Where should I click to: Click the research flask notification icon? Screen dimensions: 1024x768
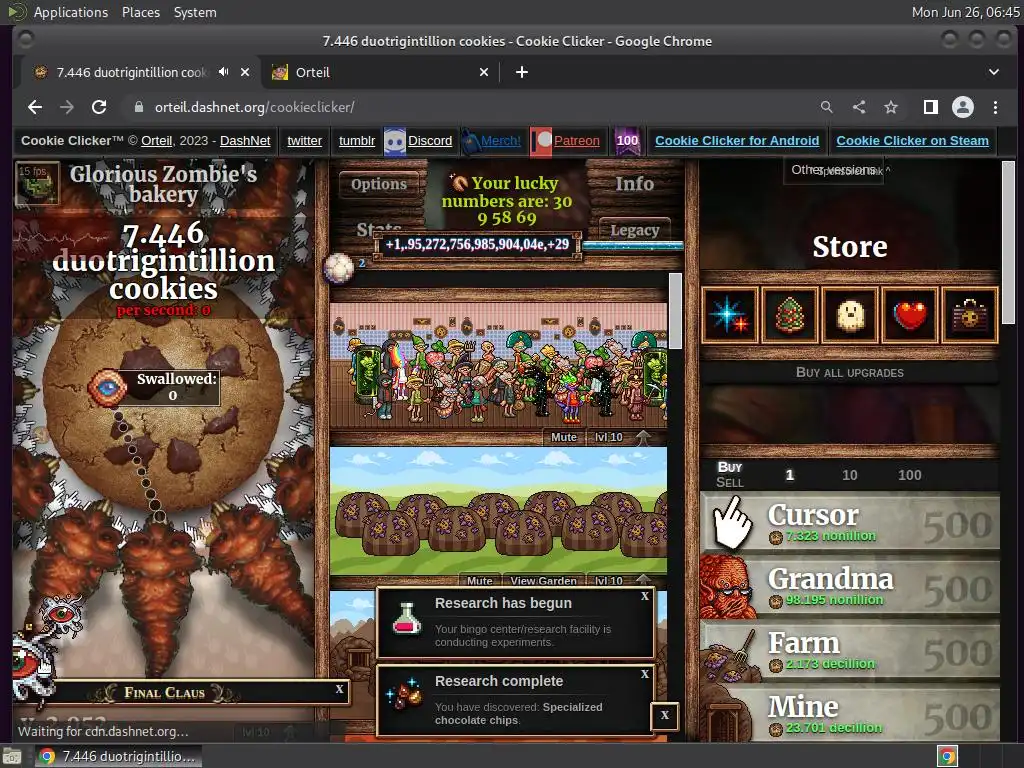[406, 619]
